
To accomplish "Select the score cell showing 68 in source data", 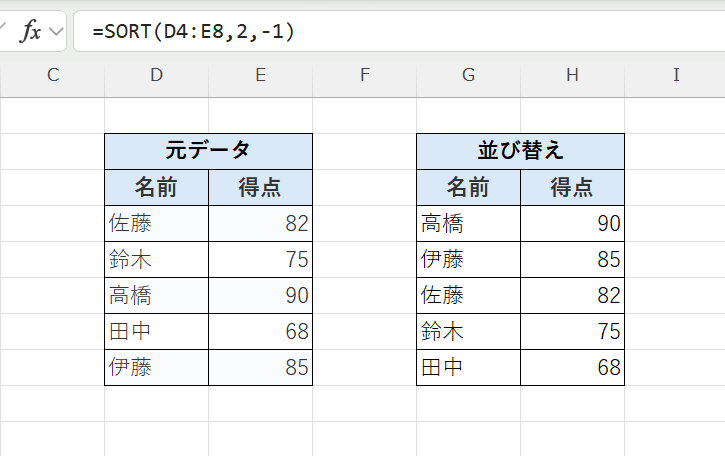I will (x=260, y=331).
